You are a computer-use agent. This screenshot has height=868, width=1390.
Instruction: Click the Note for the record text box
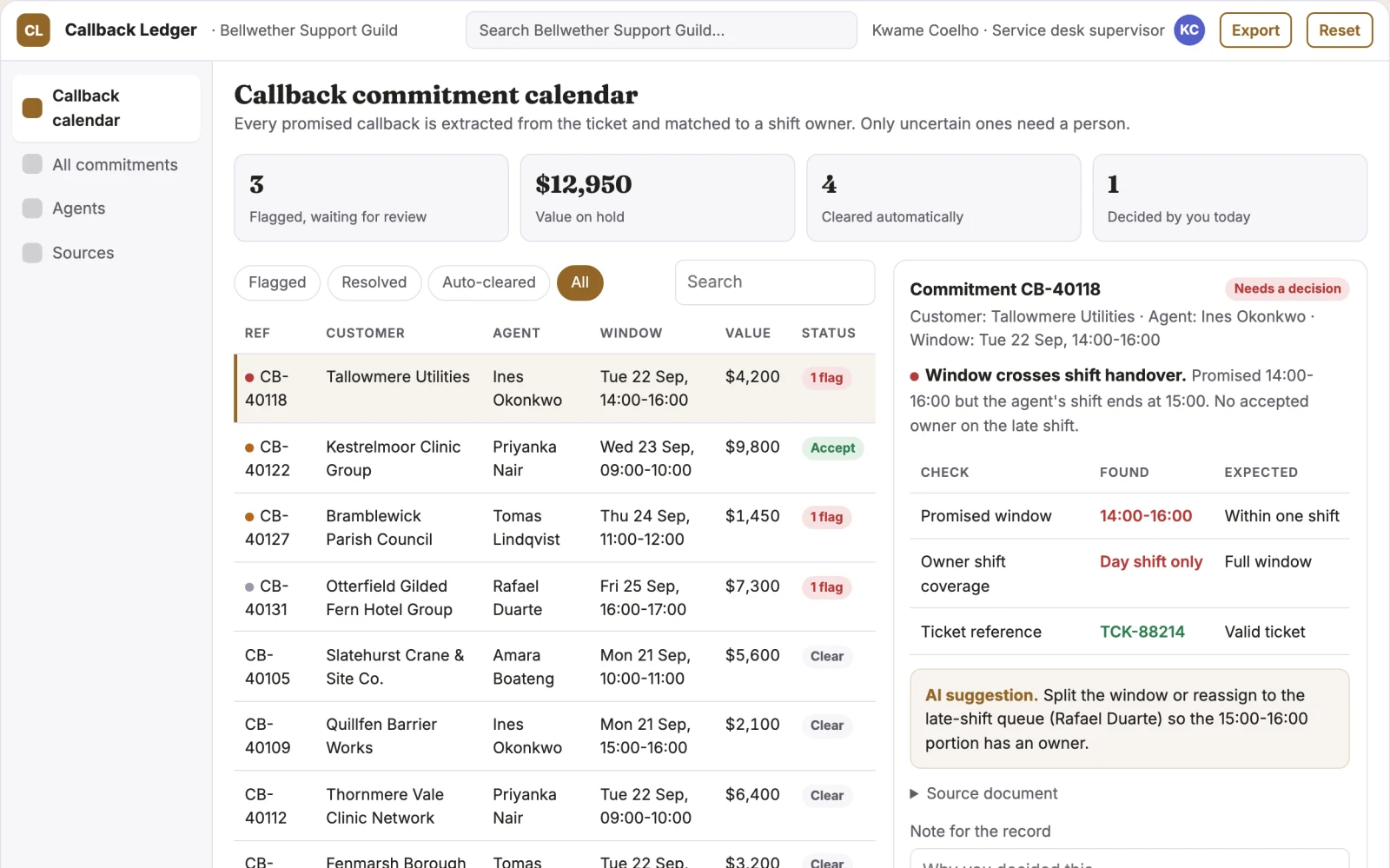click(1129, 858)
